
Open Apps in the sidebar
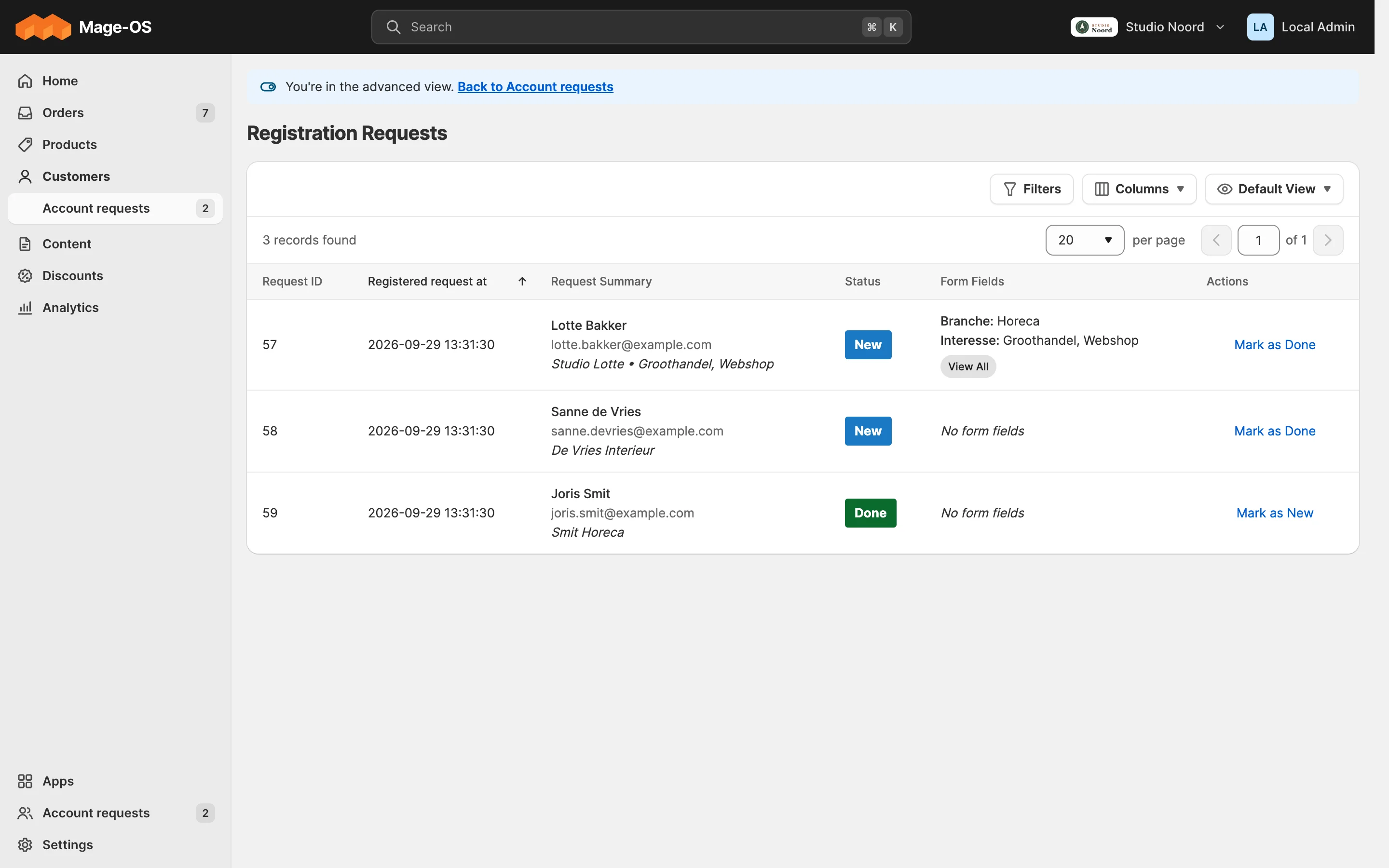click(x=115, y=781)
